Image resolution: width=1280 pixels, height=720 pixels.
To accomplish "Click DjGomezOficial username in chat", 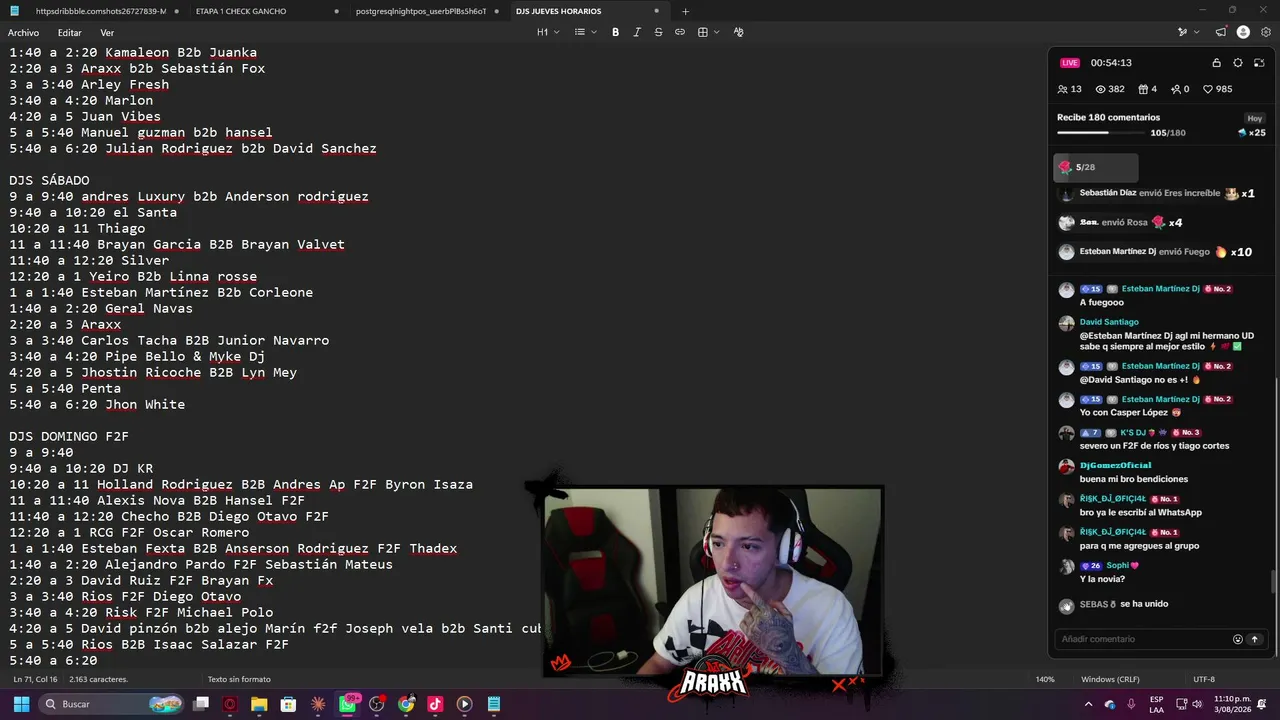I will tap(1115, 465).
